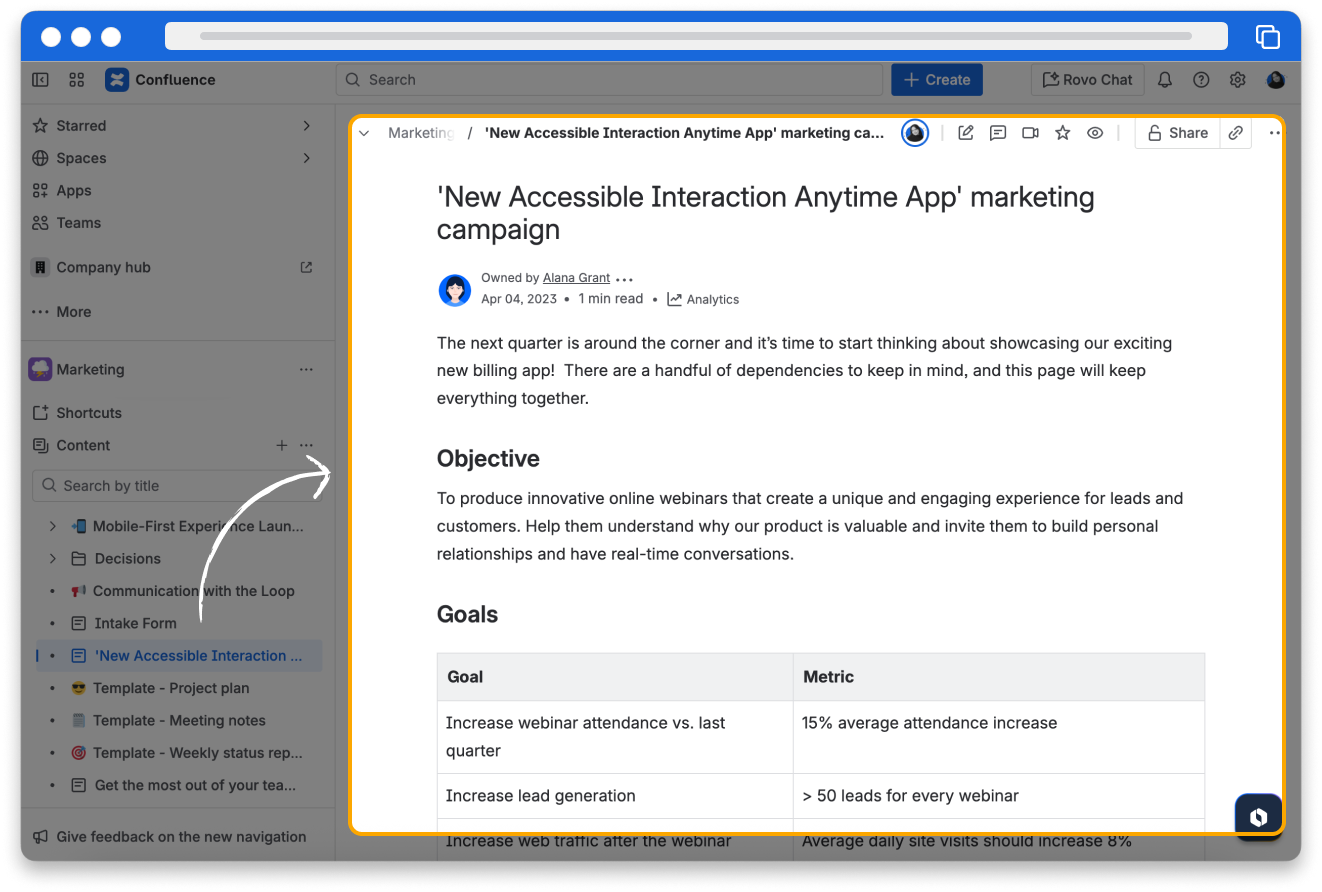This screenshot has width=1322, height=892.
Task: Open Content section more options ellipsis
Action: [306, 446]
